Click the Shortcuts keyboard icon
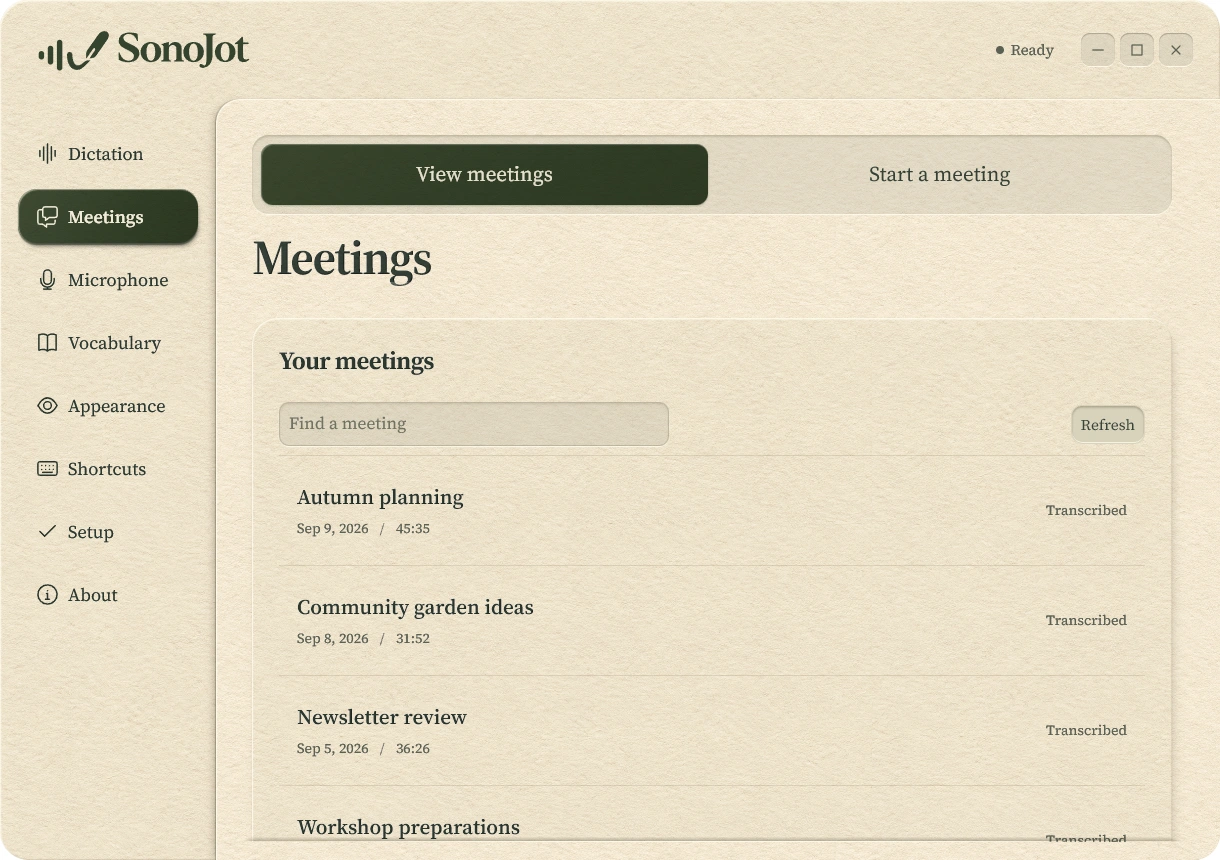 [x=47, y=469]
